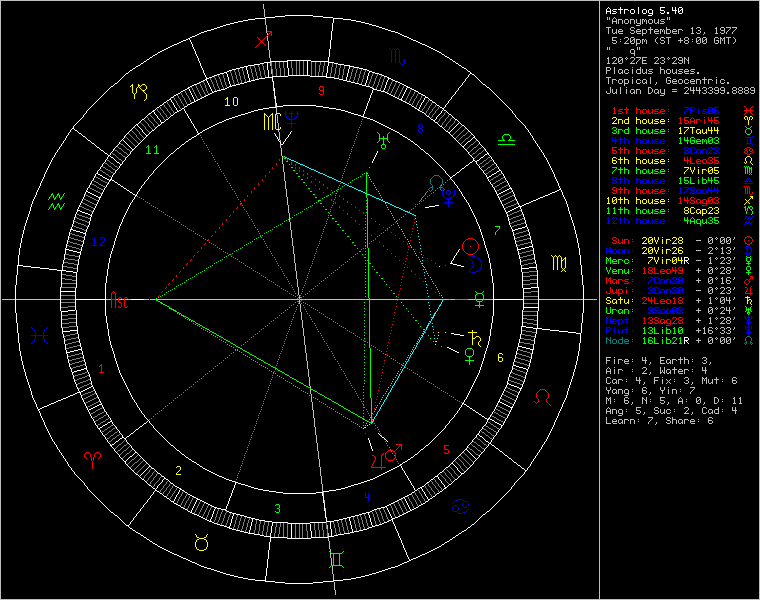Click the green Venus glyph below Saturn
Image resolution: width=760 pixels, height=600 pixels.
click(x=468, y=352)
